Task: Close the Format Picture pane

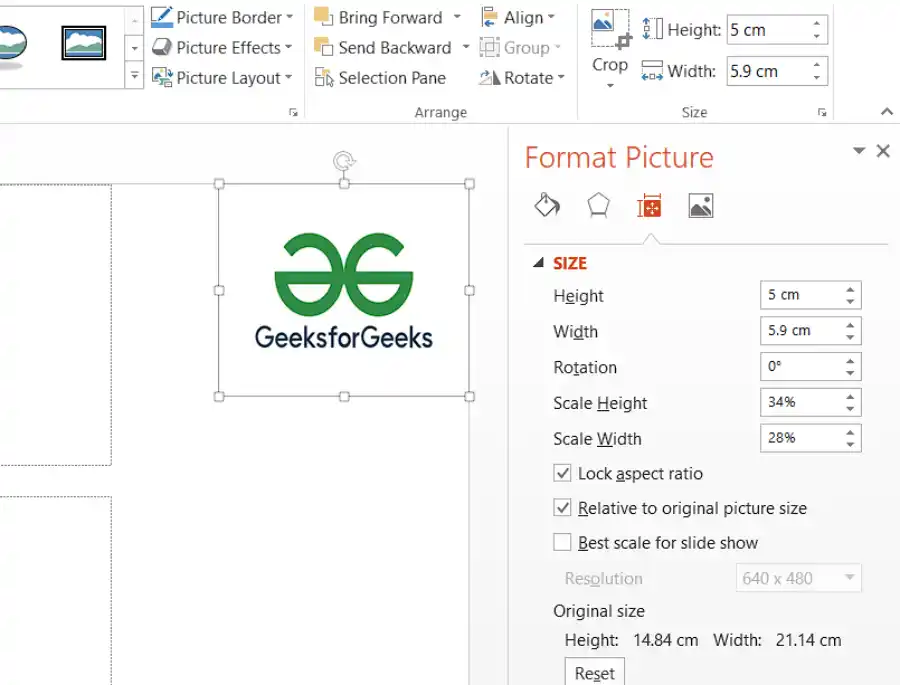Action: click(883, 151)
